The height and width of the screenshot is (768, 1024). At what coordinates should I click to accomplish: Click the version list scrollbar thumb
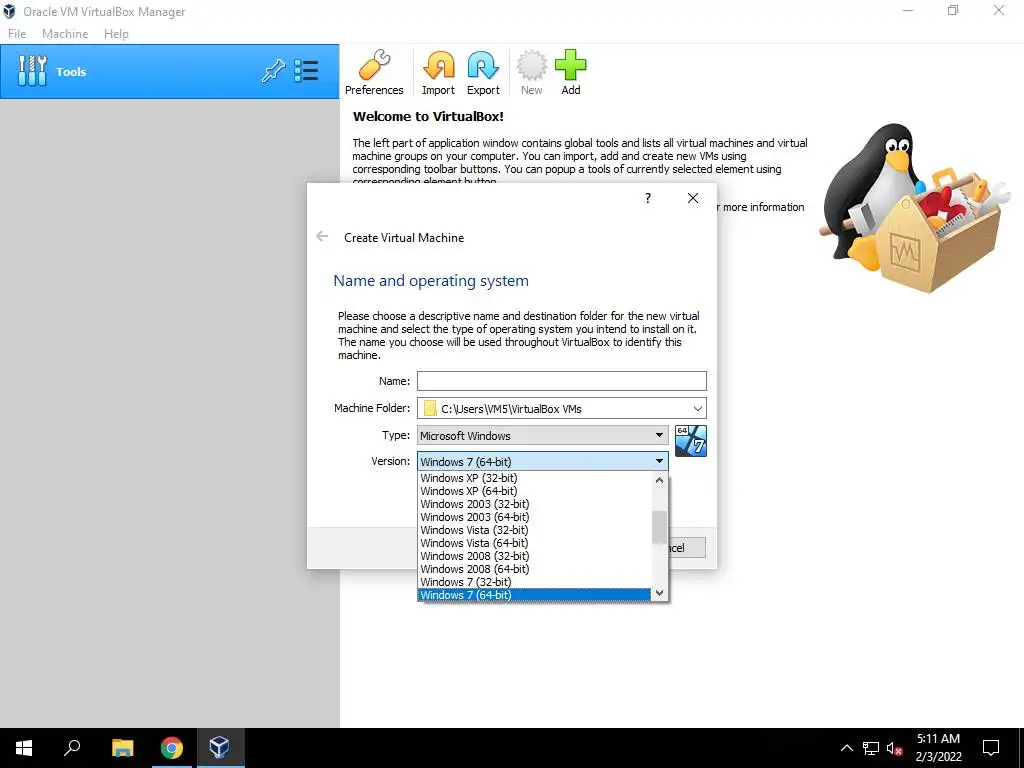(x=660, y=527)
